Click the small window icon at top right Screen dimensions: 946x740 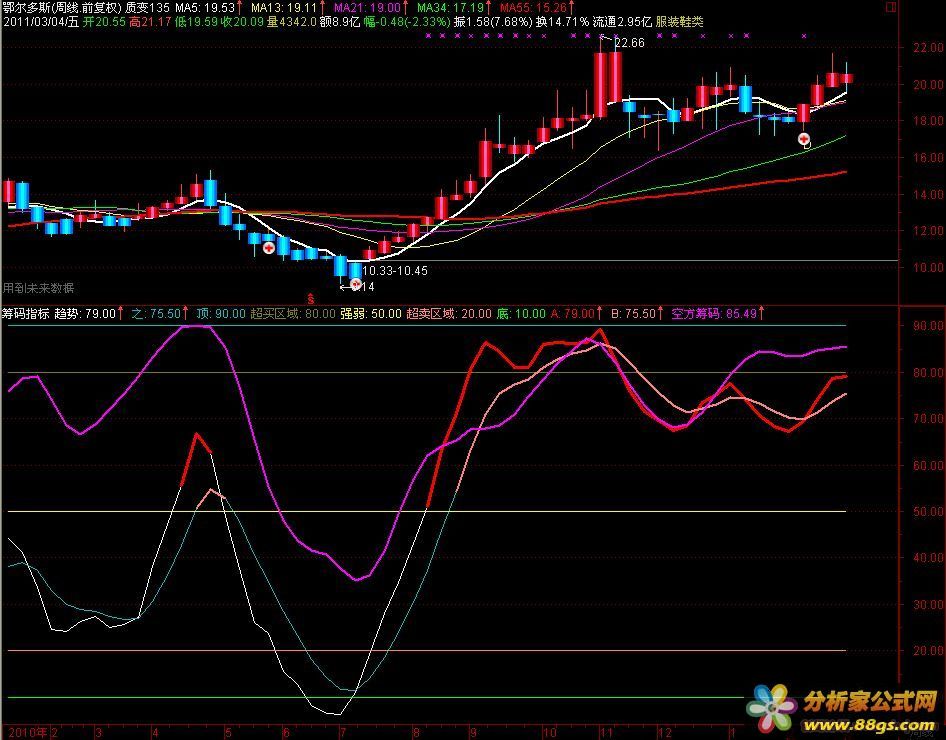point(891,7)
